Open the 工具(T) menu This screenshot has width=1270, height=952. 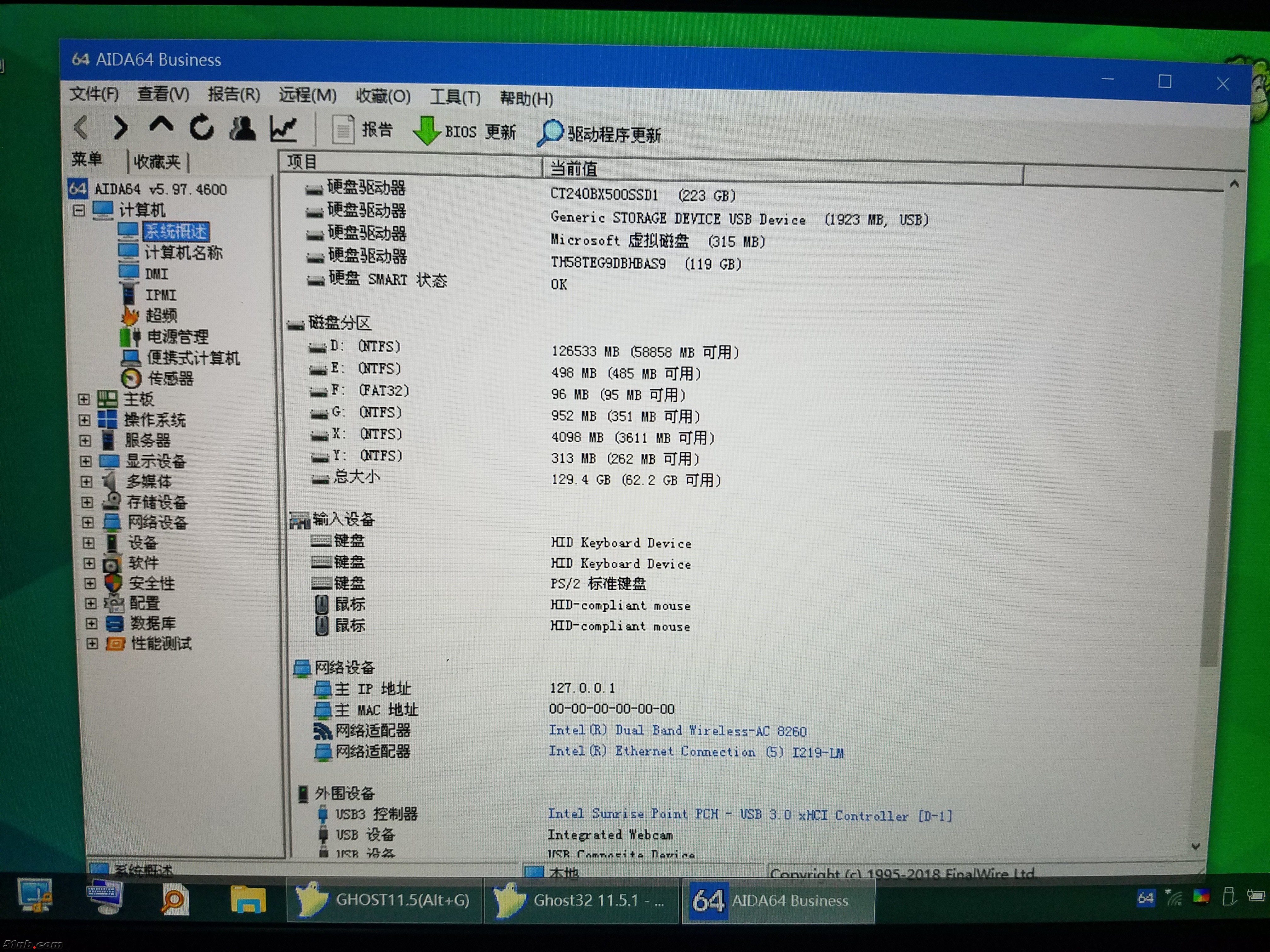click(455, 97)
